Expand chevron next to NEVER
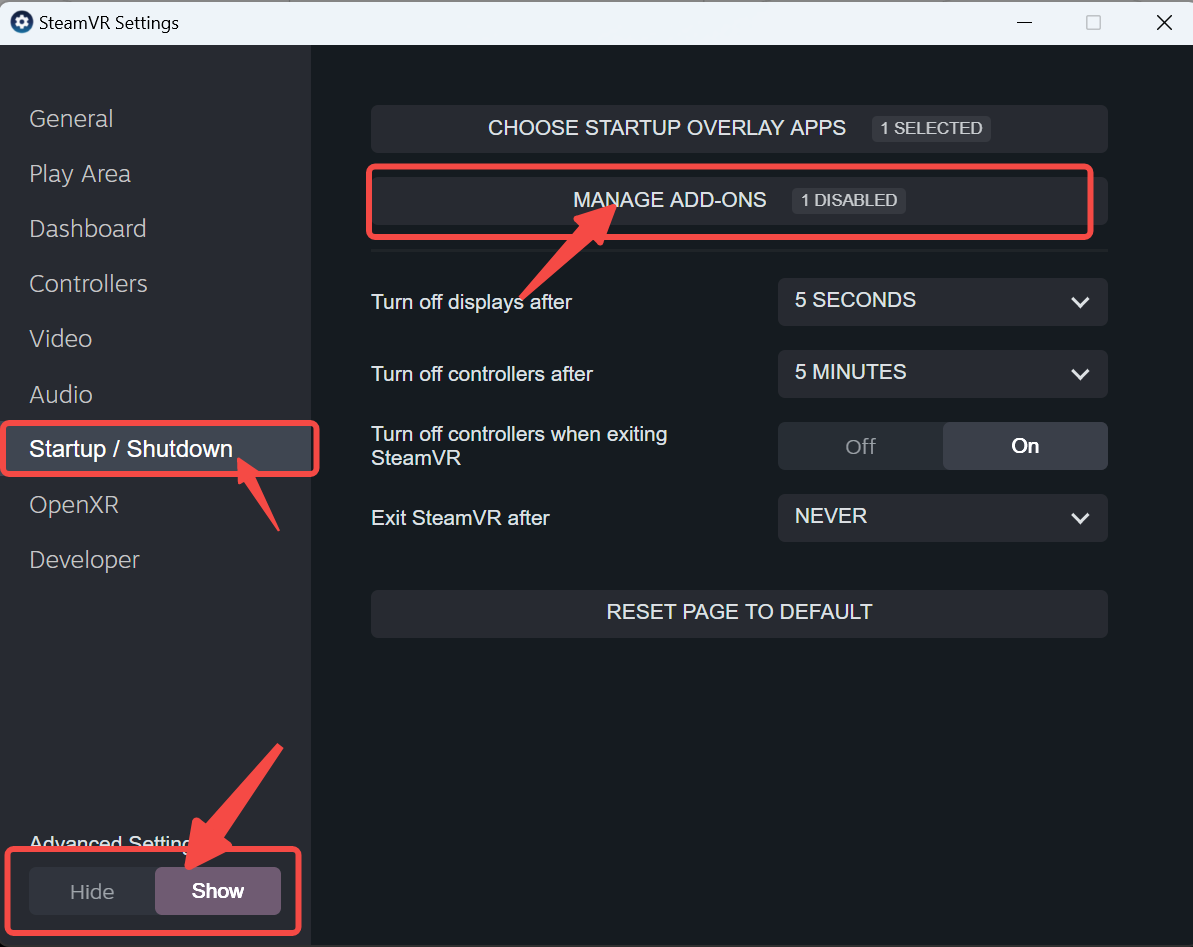The height and width of the screenshot is (947, 1193). coord(1080,518)
